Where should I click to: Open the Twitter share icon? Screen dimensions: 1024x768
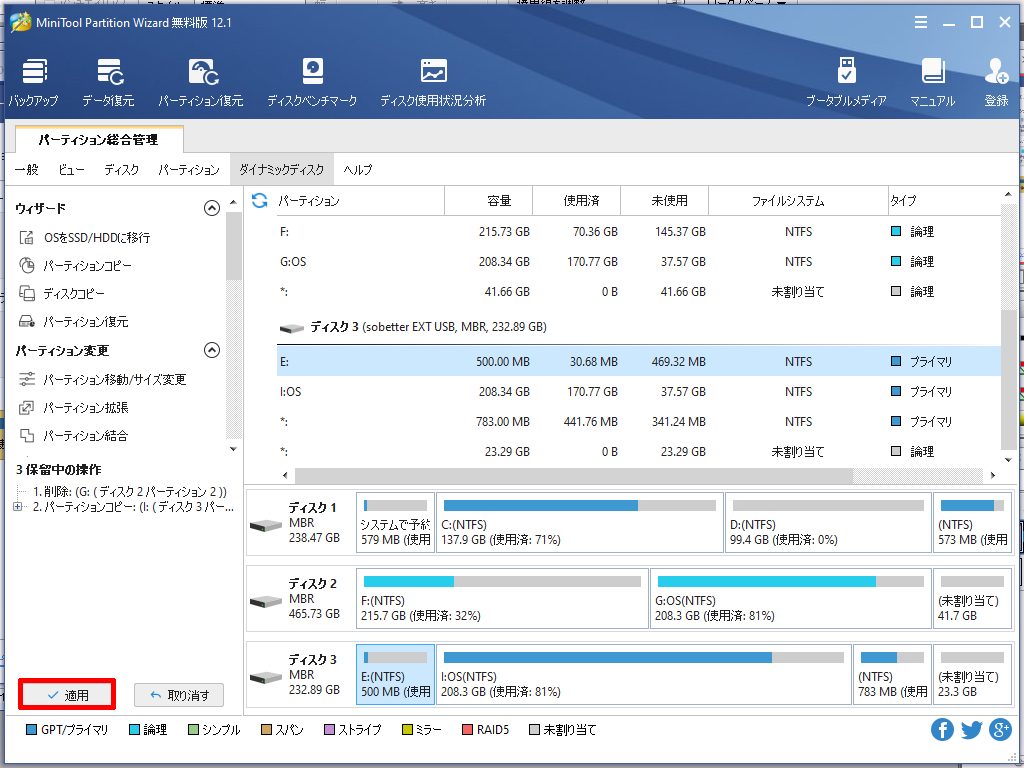[x=972, y=729]
